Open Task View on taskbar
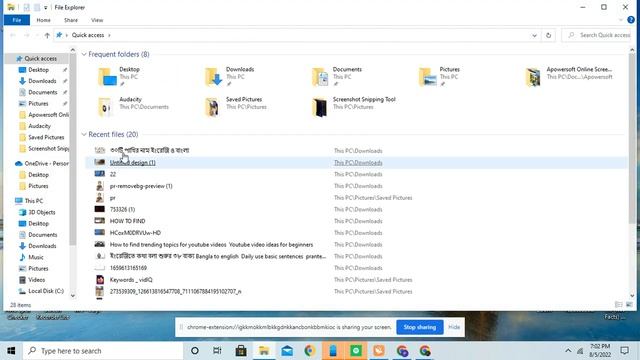640x360 pixels. 217,351
